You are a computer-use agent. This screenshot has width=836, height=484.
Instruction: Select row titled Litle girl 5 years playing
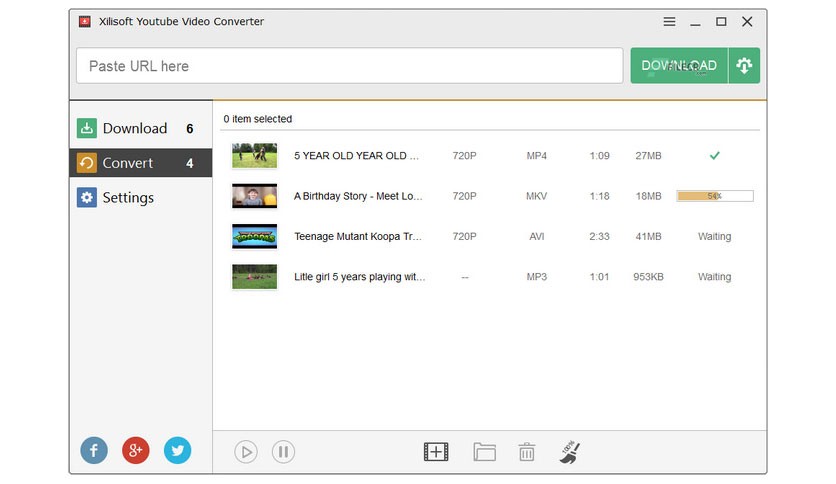click(359, 277)
